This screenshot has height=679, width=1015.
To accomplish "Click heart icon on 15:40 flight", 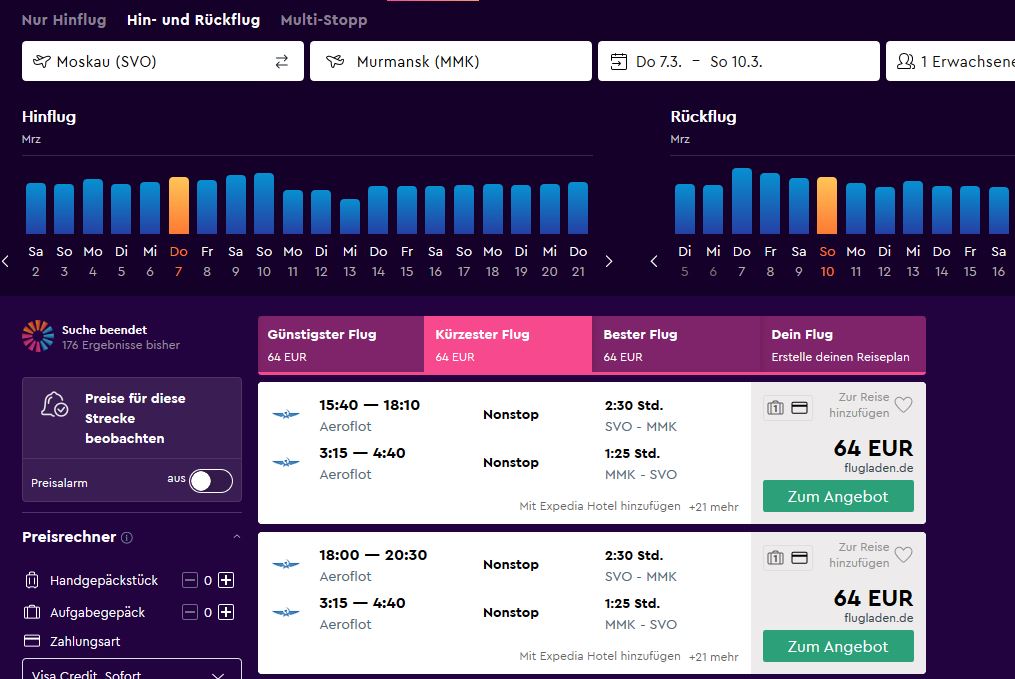I will point(903,405).
